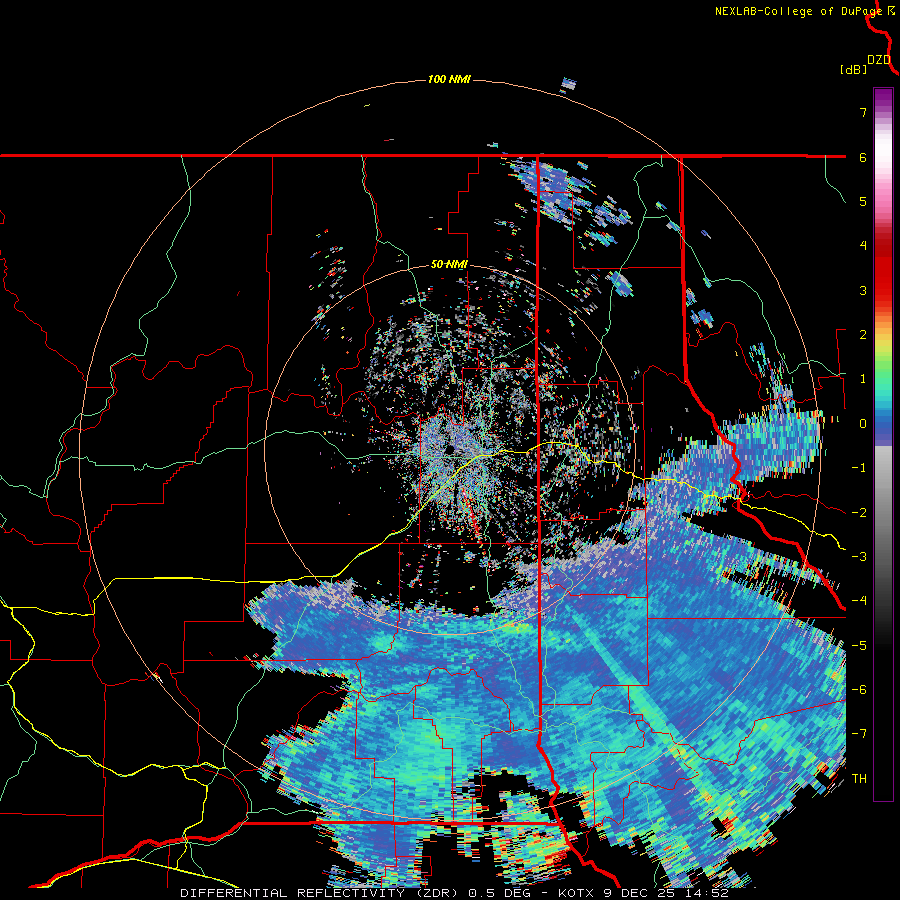Click the 5 dB value on color scale
Image resolution: width=900 pixels, height=900 pixels.
(863, 201)
